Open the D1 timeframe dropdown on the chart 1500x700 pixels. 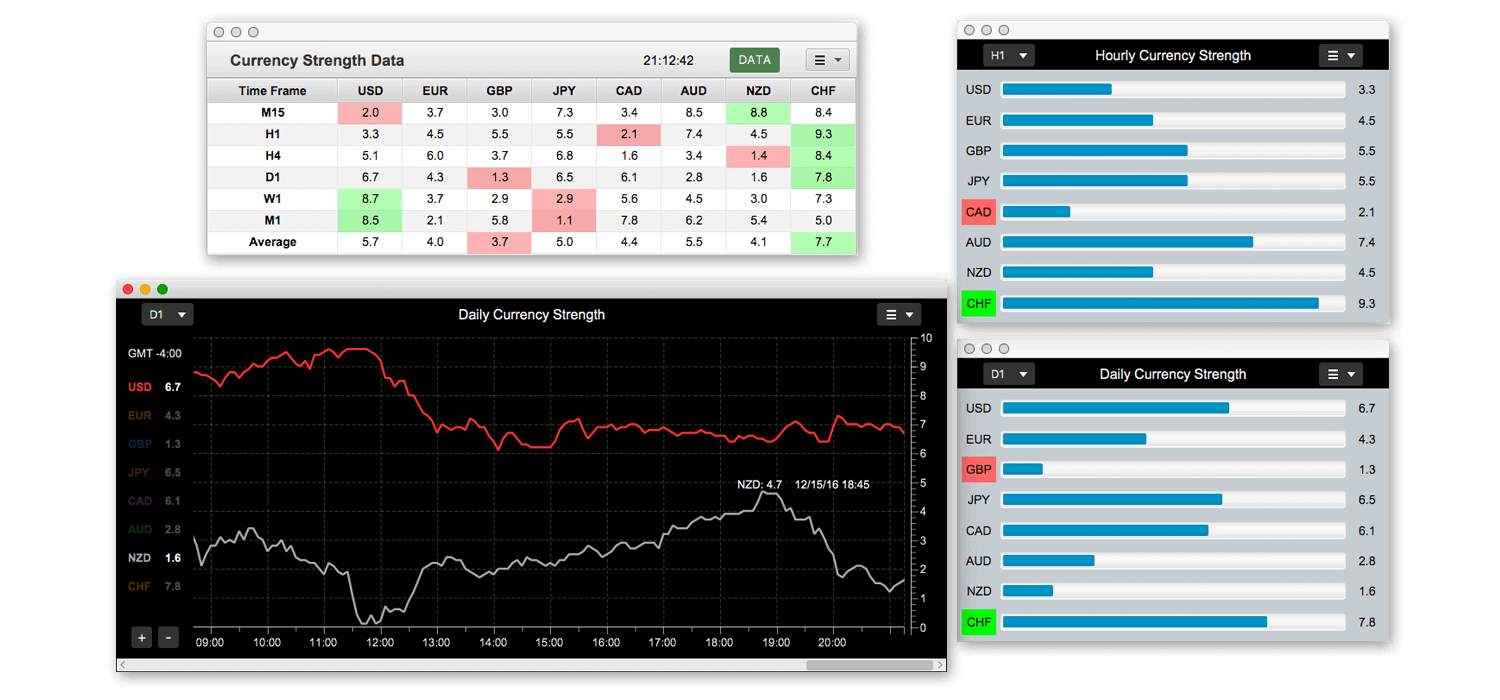point(167,314)
